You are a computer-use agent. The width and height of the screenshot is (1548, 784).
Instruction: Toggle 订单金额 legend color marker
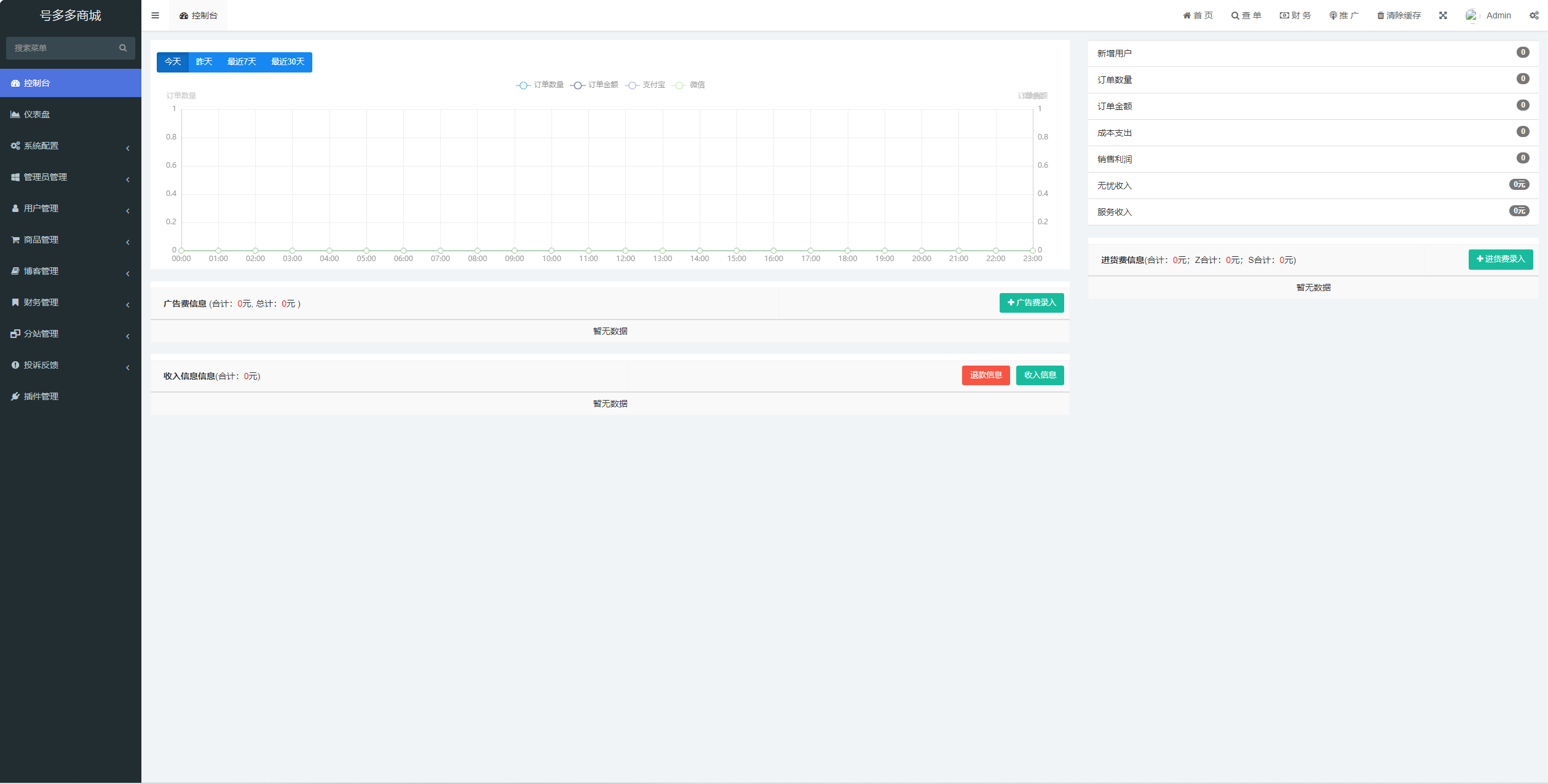click(578, 85)
